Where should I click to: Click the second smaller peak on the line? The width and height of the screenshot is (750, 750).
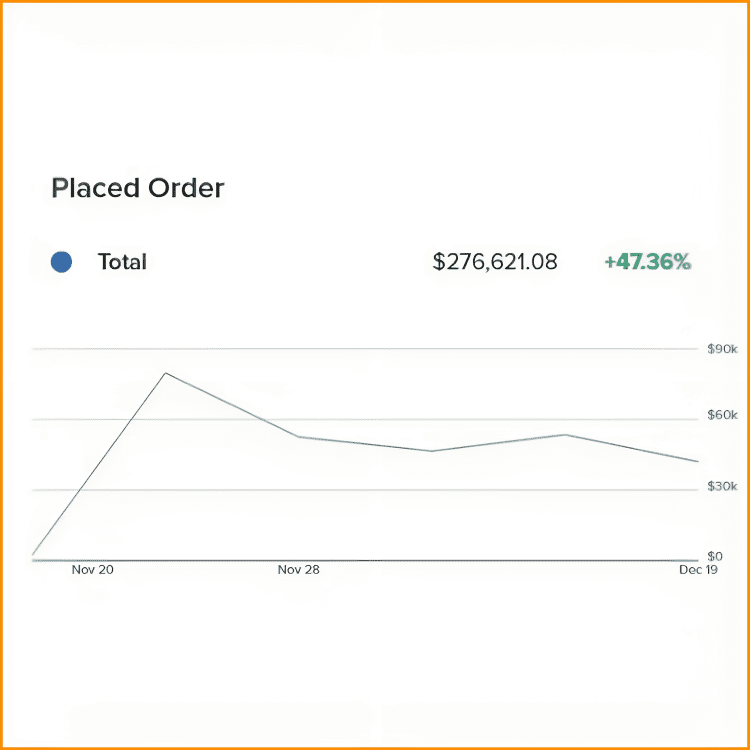click(565, 435)
